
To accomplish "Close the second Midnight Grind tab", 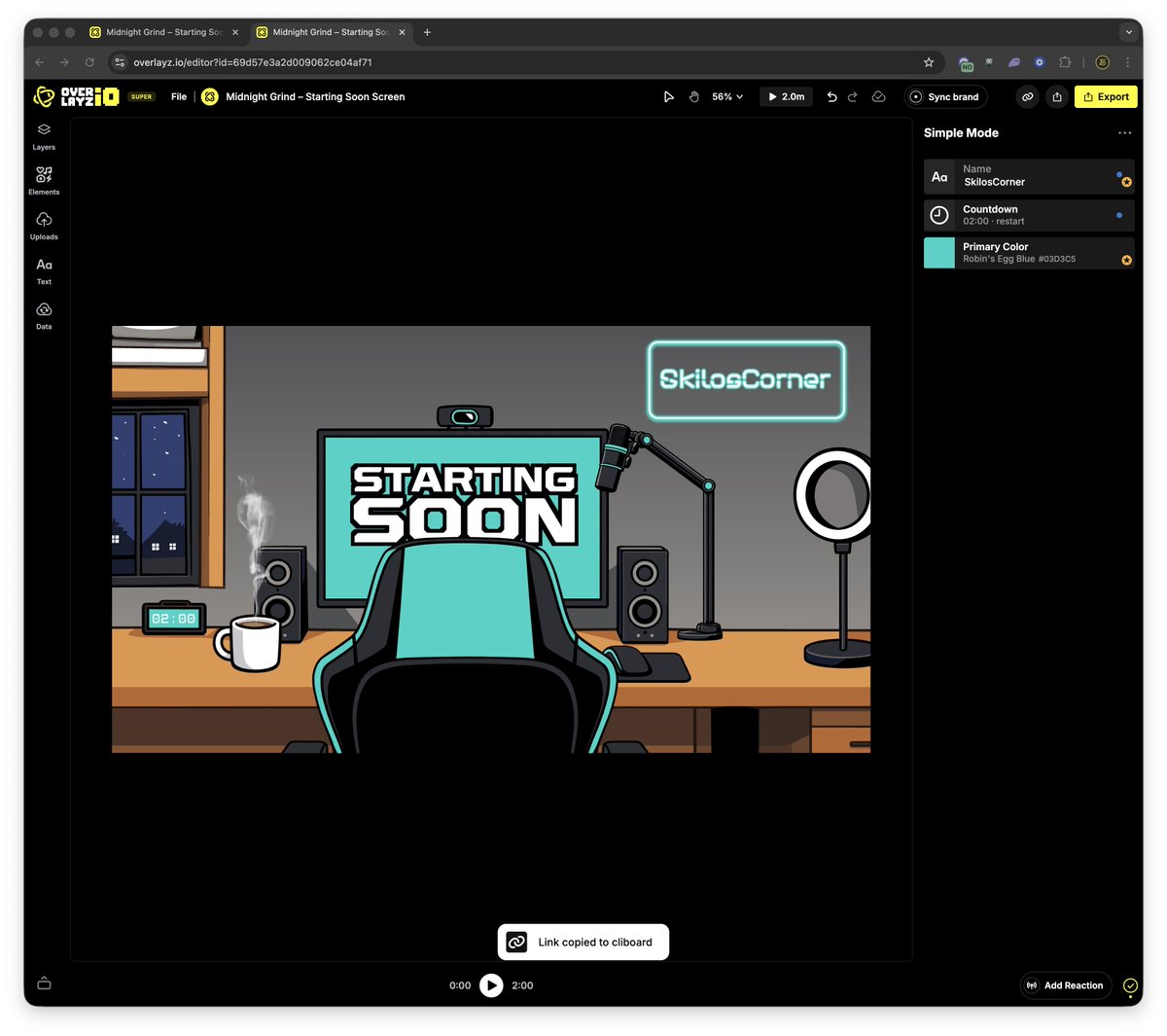I will [x=402, y=32].
